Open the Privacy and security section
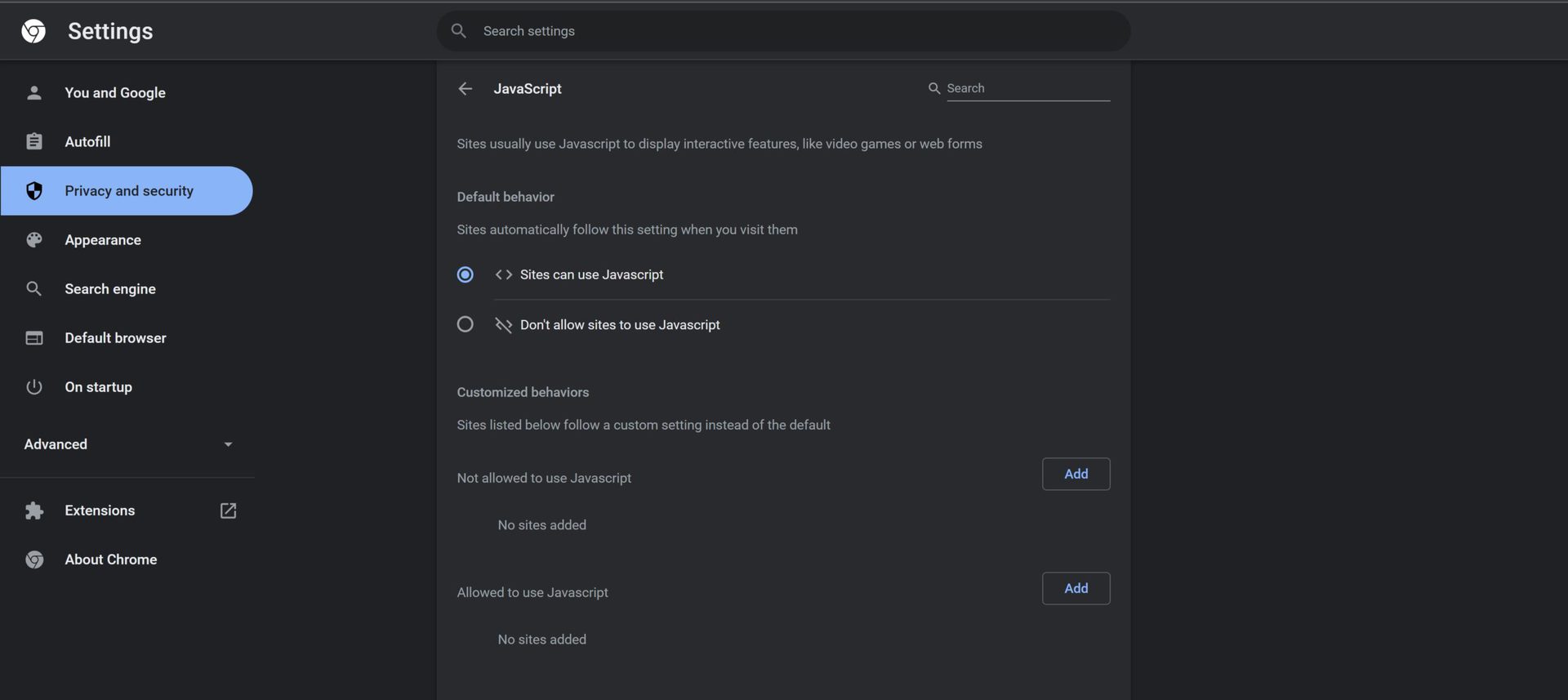Image resolution: width=1568 pixels, height=700 pixels. click(129, 191)
